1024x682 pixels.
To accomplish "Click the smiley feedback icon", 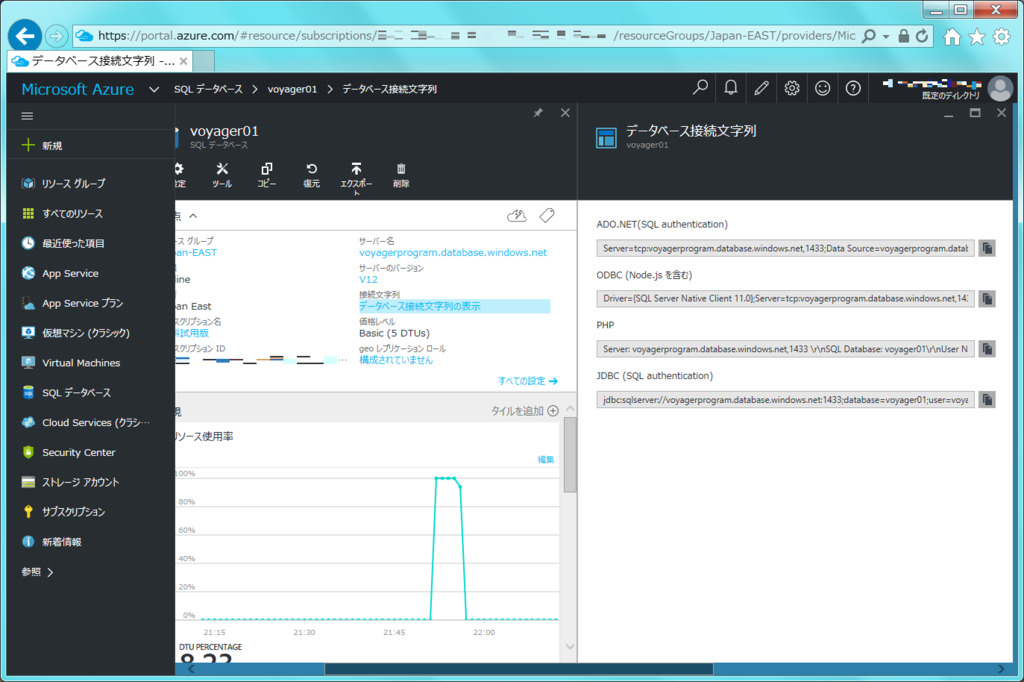I will [822, 88].
